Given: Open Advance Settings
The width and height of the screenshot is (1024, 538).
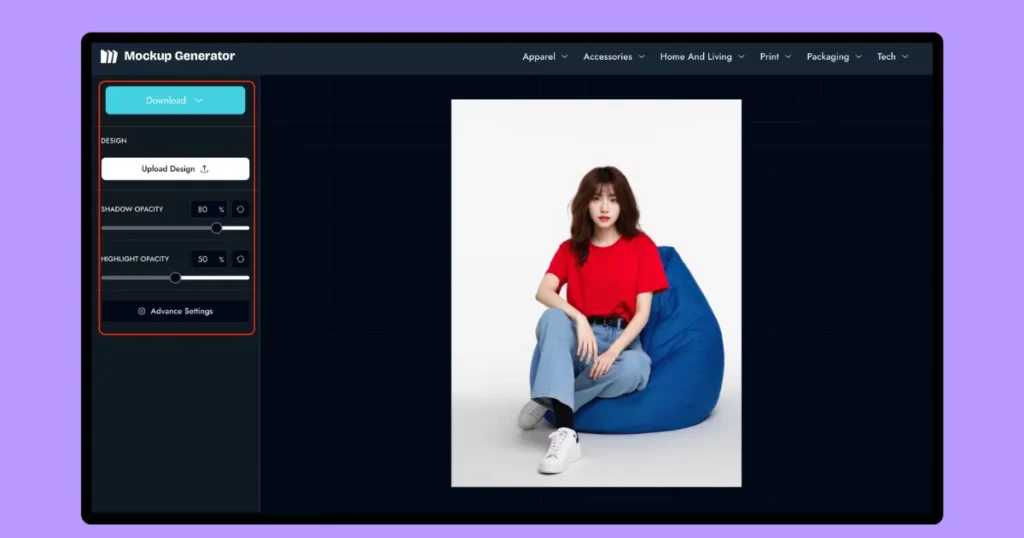Looking at the screenshot, I should coord(175,311).
